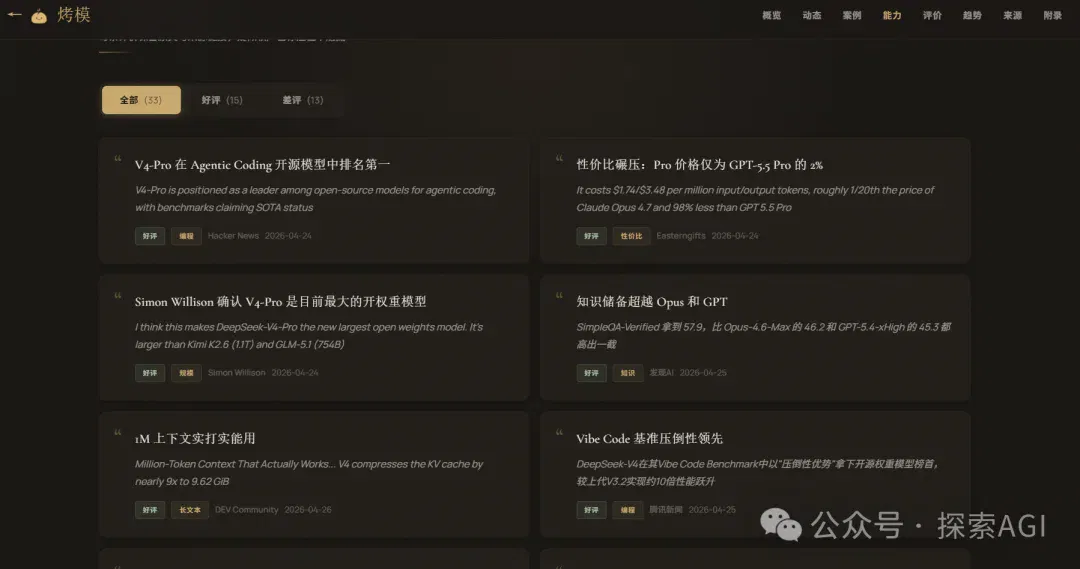Click the quote starting 'It costs $1.74/$3.48 per million'

[755, 198]
